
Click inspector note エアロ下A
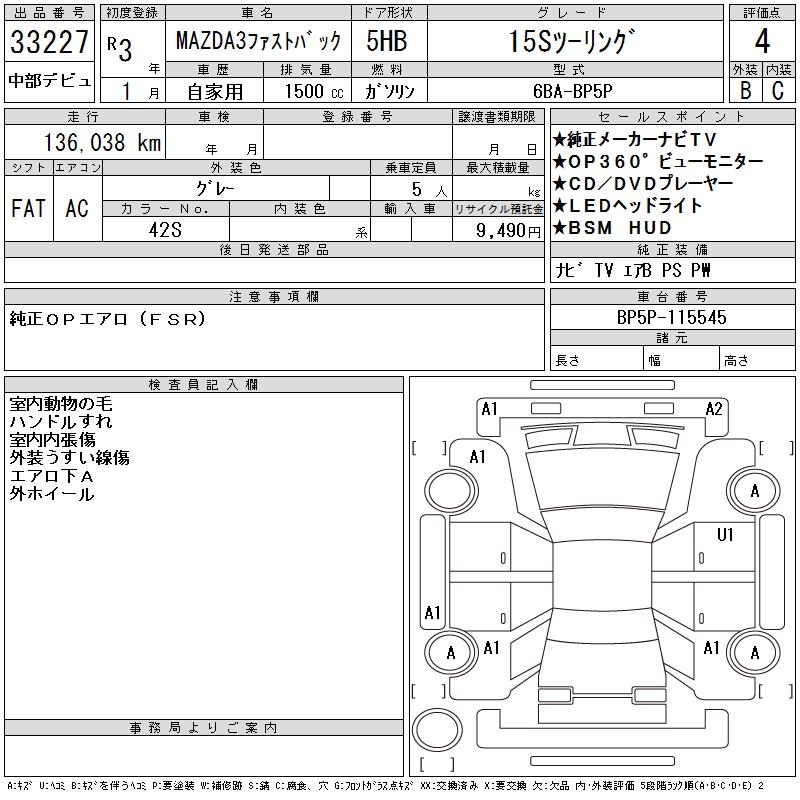coord(52,476)
